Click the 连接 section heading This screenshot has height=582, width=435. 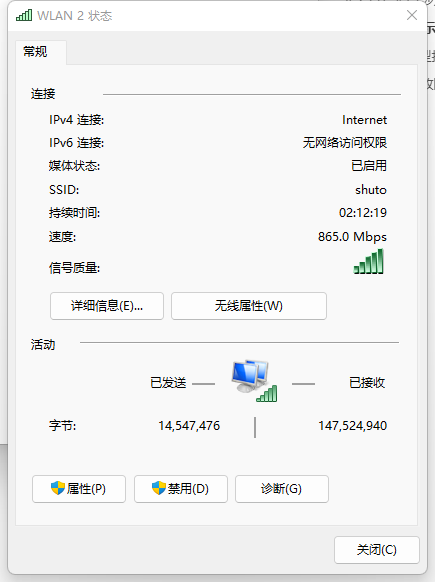(43, 94)
